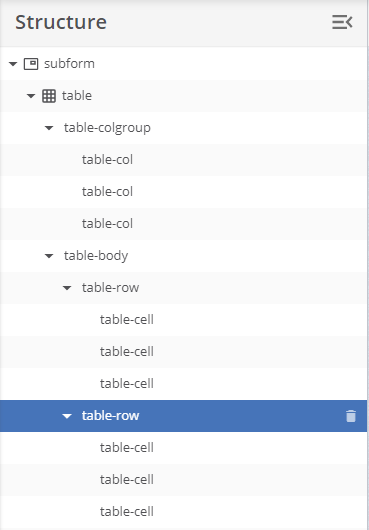Select the second table-col item
Image resolution: width=369 pixels, height=530 pixels.
[x=184, y=192]
